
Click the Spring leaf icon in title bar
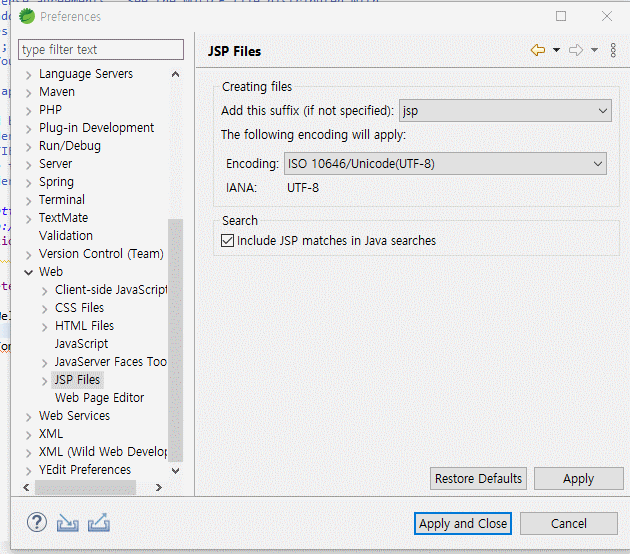[x=27, y=16]
